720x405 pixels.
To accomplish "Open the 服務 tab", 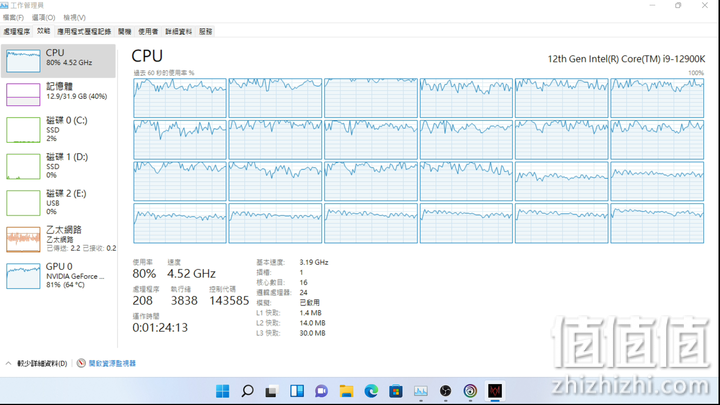I will click(206, 31).
